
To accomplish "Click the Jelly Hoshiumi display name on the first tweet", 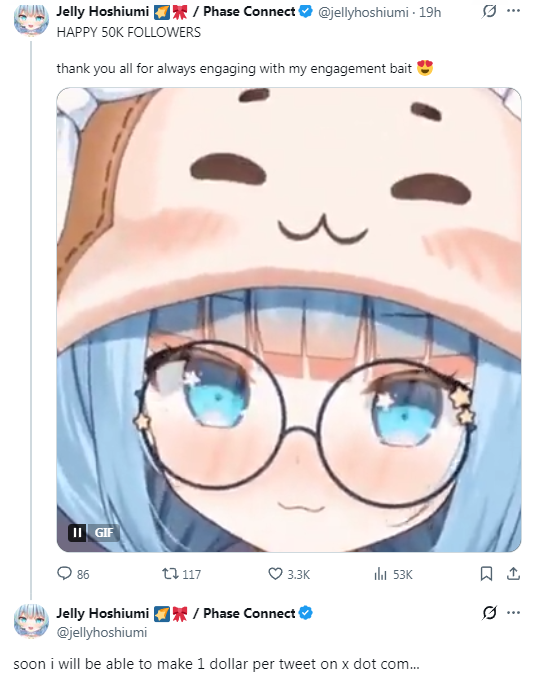I will coord(102,11).
